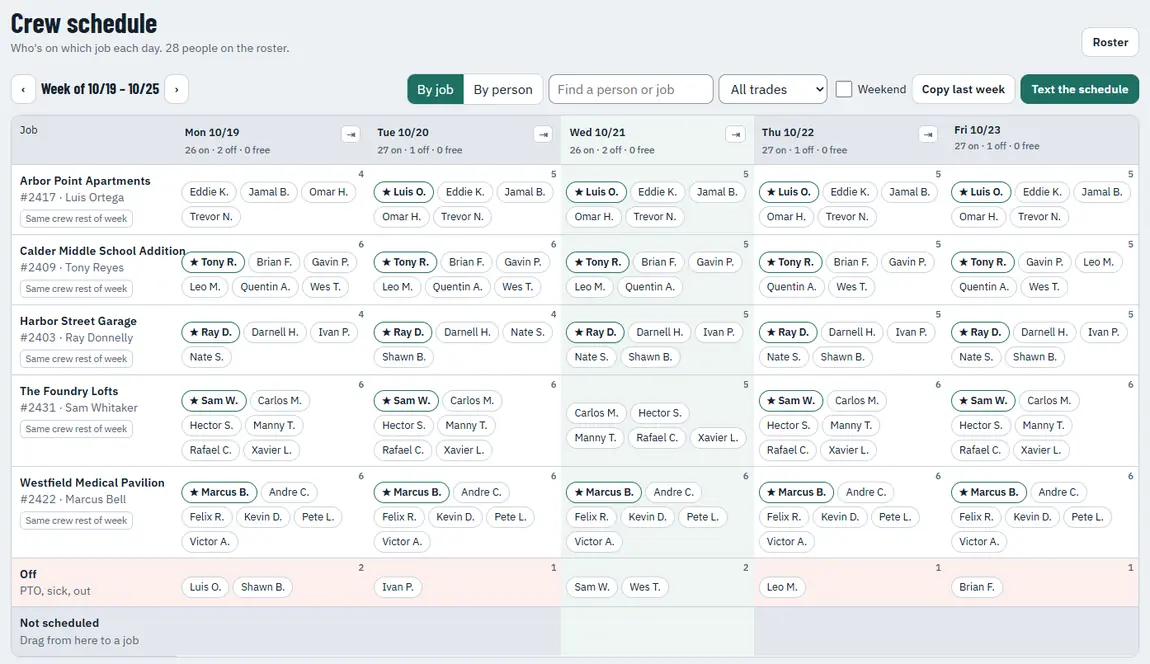
Task: Switch to By person view
Action: (x=503, y=90)
